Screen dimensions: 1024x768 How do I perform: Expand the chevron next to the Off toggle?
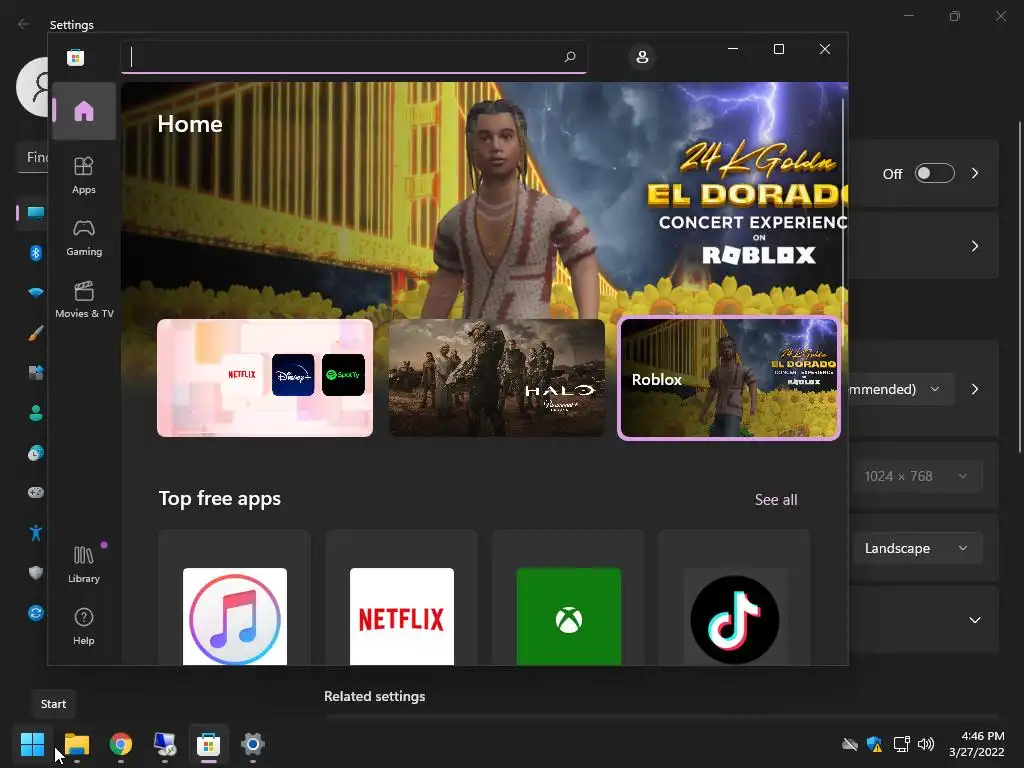(975, 173)
